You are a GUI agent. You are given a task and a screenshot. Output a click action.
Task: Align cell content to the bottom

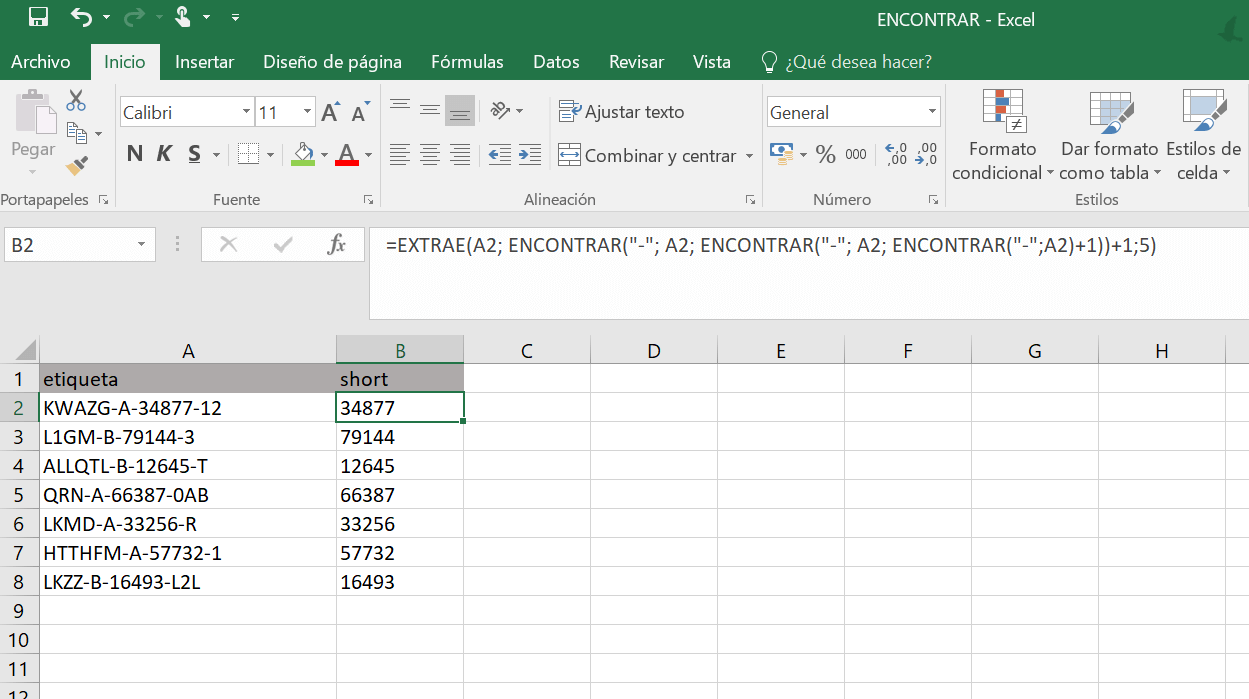[460, 111]
